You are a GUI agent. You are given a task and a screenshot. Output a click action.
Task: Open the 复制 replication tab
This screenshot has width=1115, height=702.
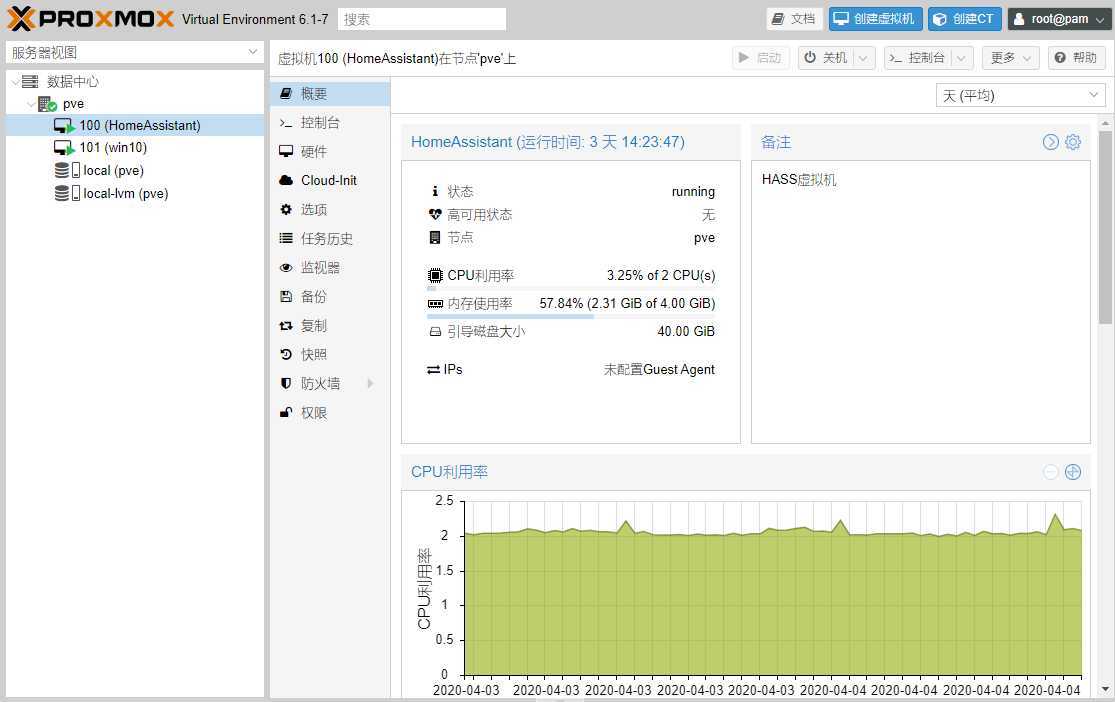pyautogui.click(x=330, y=326)
